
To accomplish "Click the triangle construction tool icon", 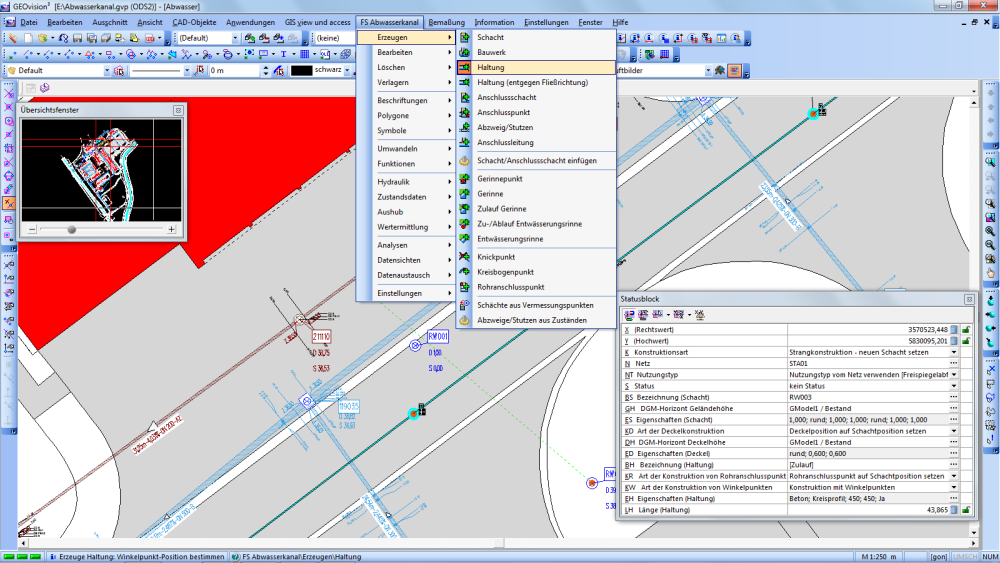I will tap(89, 54).
